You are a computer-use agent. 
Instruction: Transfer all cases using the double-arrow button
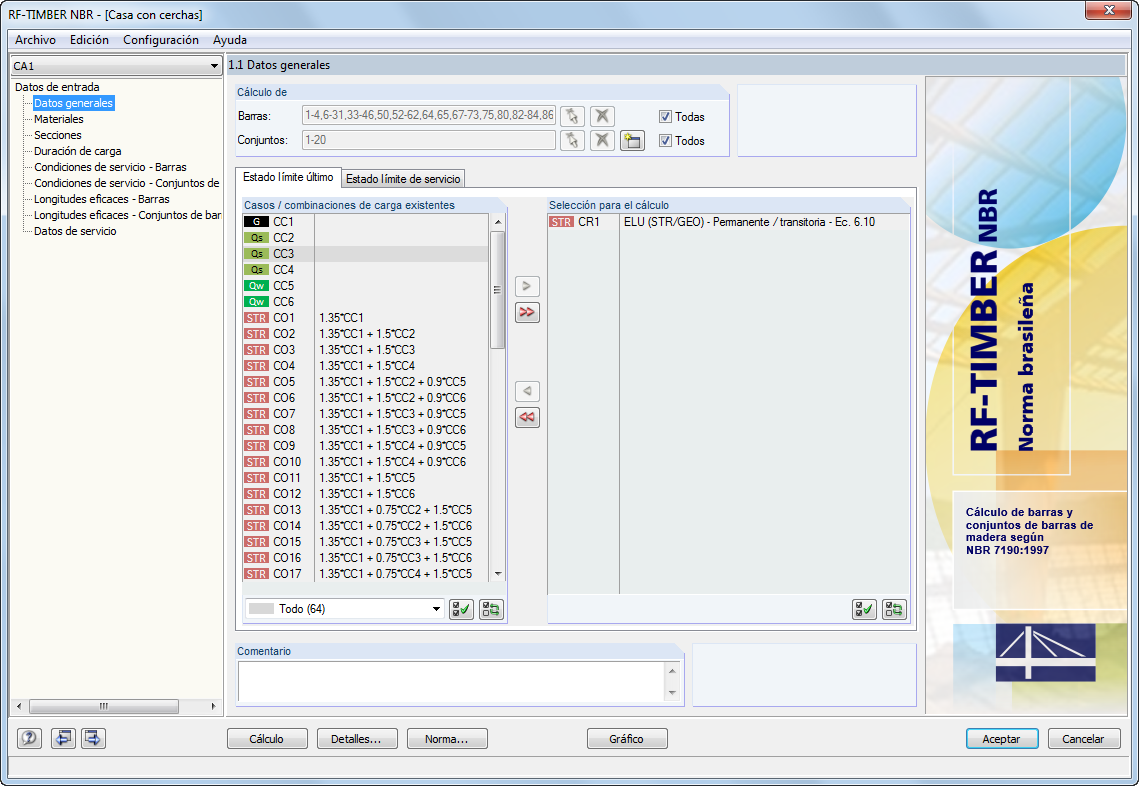[x=527, y=312]
